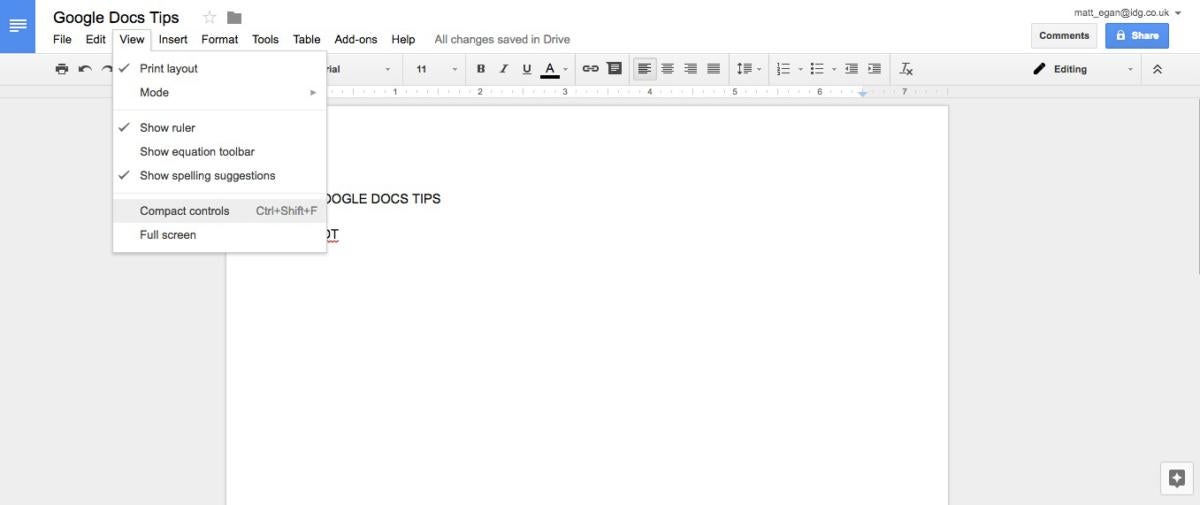Click the Clear formatting icon

click(906, 69)
